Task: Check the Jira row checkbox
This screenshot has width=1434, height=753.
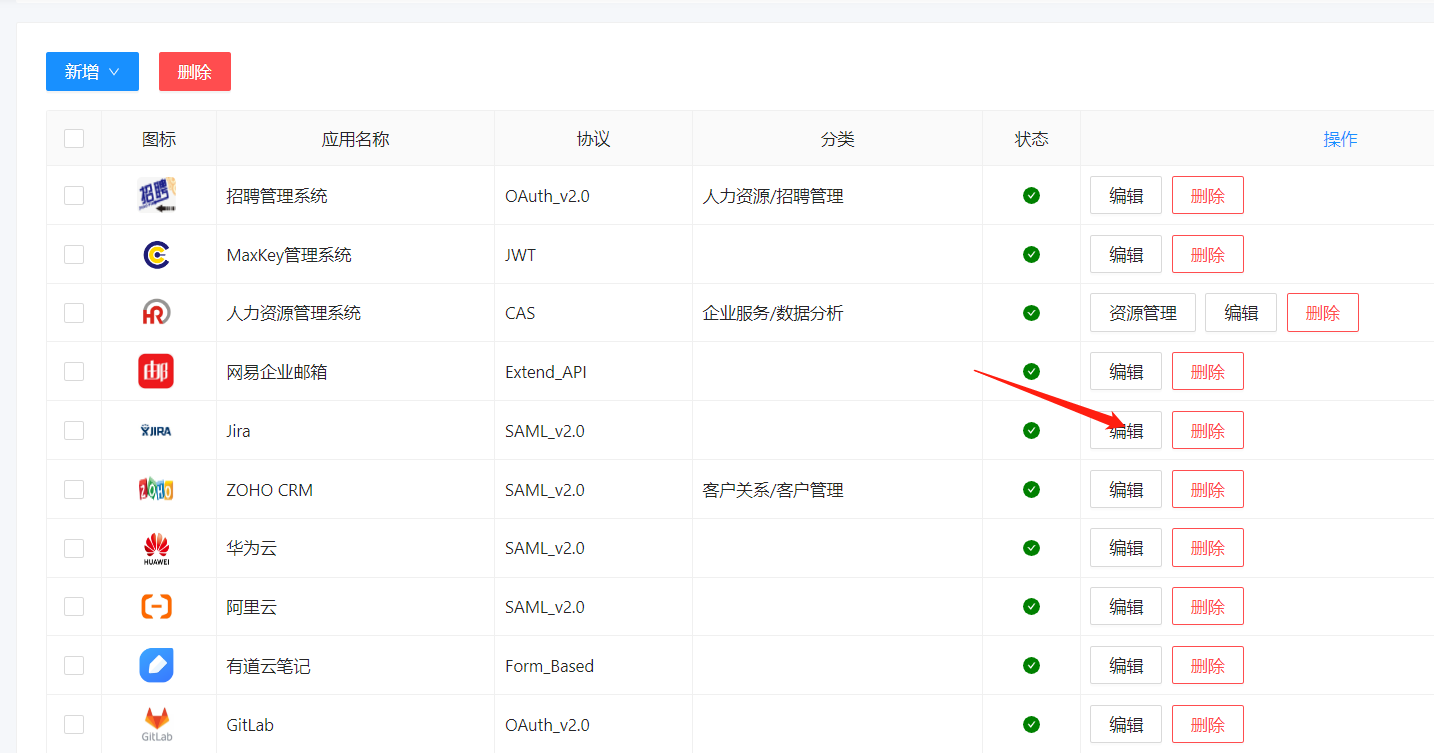Action: [x=74, y=430]
